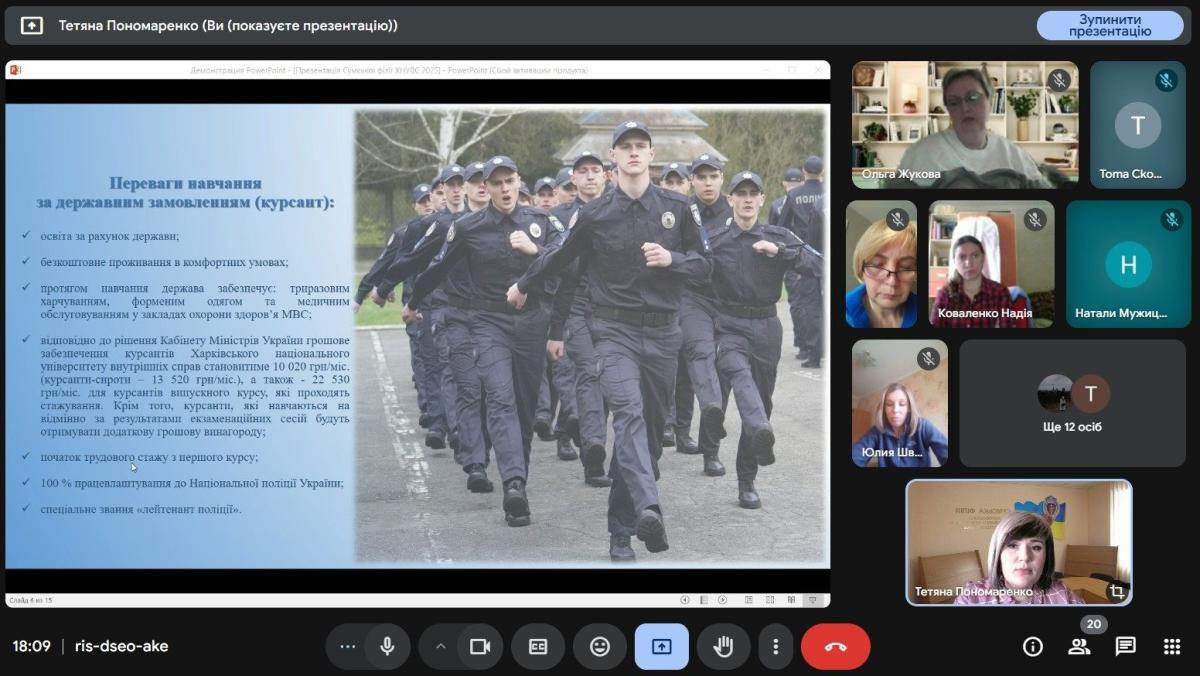Screen dimensions: 1200x676
Task: Open the activities grid icon
Action: tap(1172, 646)
